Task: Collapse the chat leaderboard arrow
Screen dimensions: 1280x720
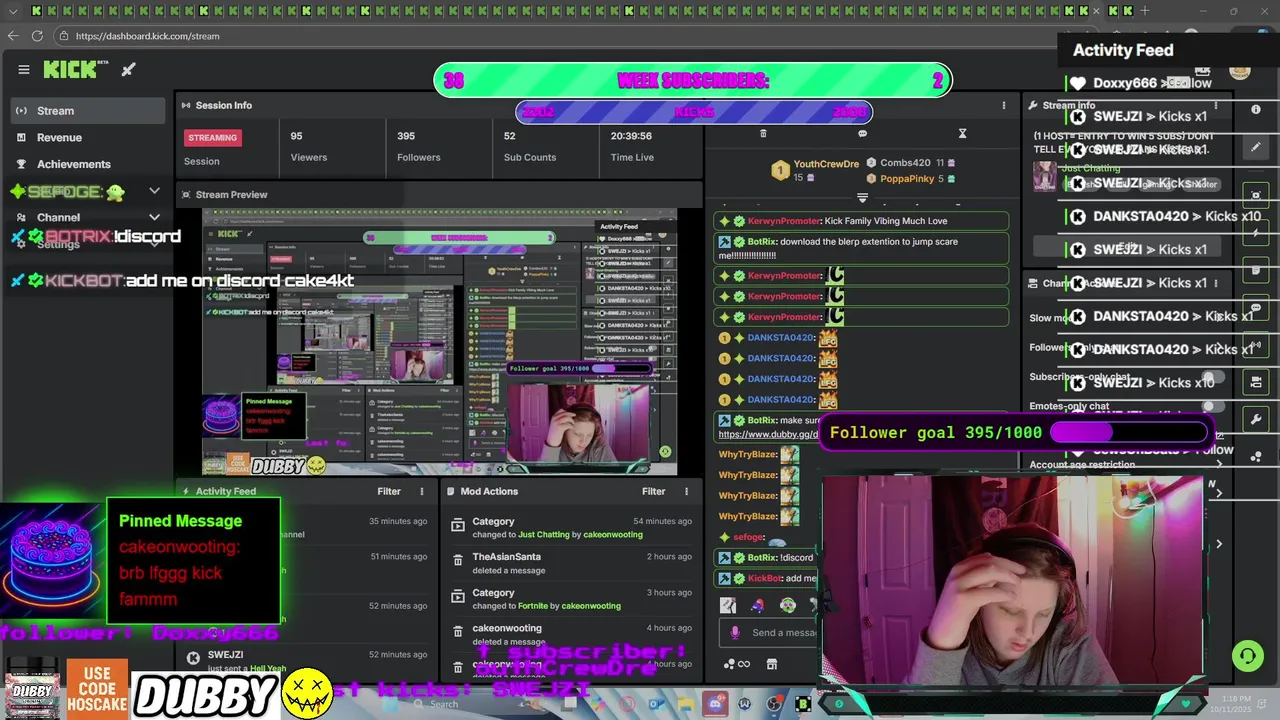Action: [862, 198]
